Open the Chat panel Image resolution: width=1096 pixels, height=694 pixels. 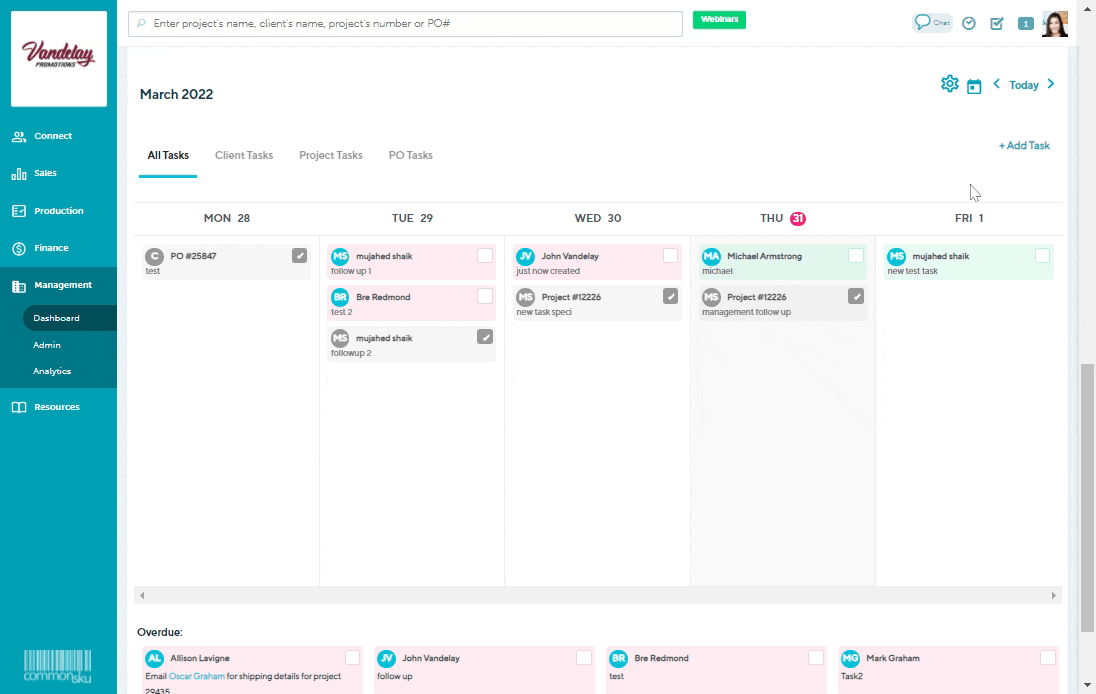pyautogui.click(x=931, y=22)
